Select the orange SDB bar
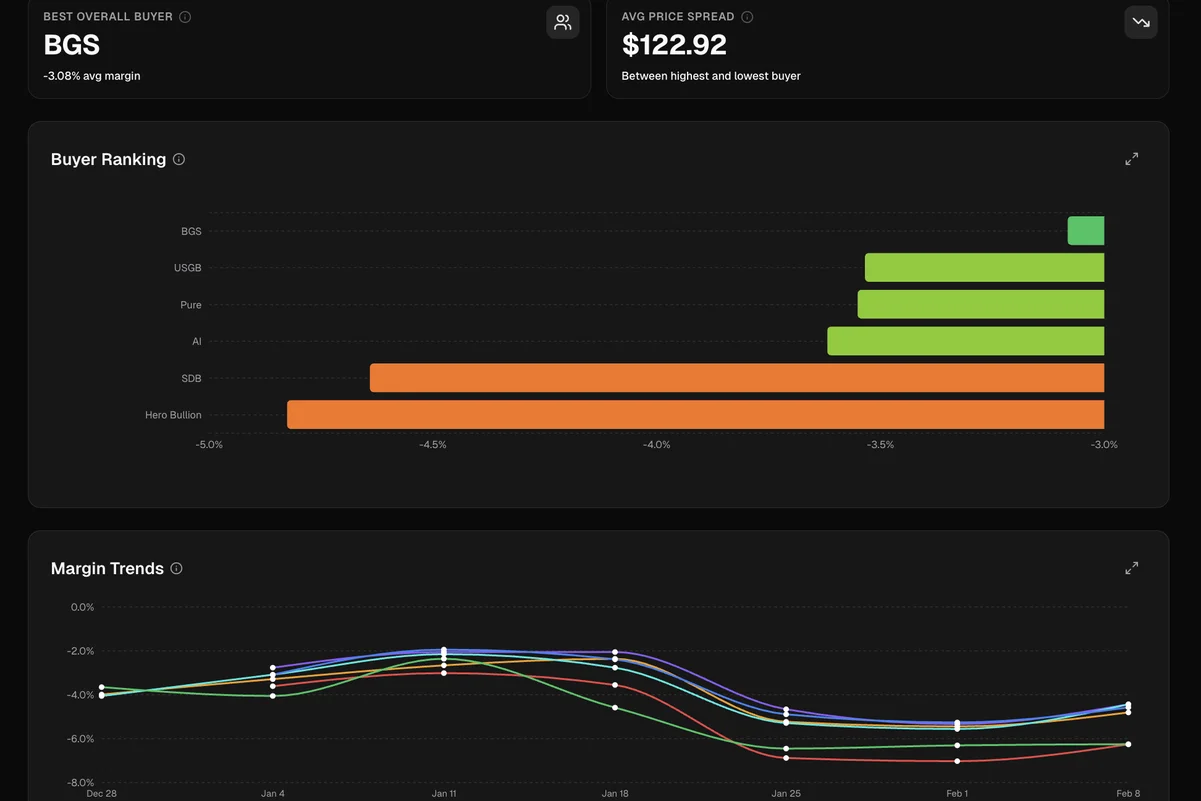1201x801 pixels. [736, 378]
